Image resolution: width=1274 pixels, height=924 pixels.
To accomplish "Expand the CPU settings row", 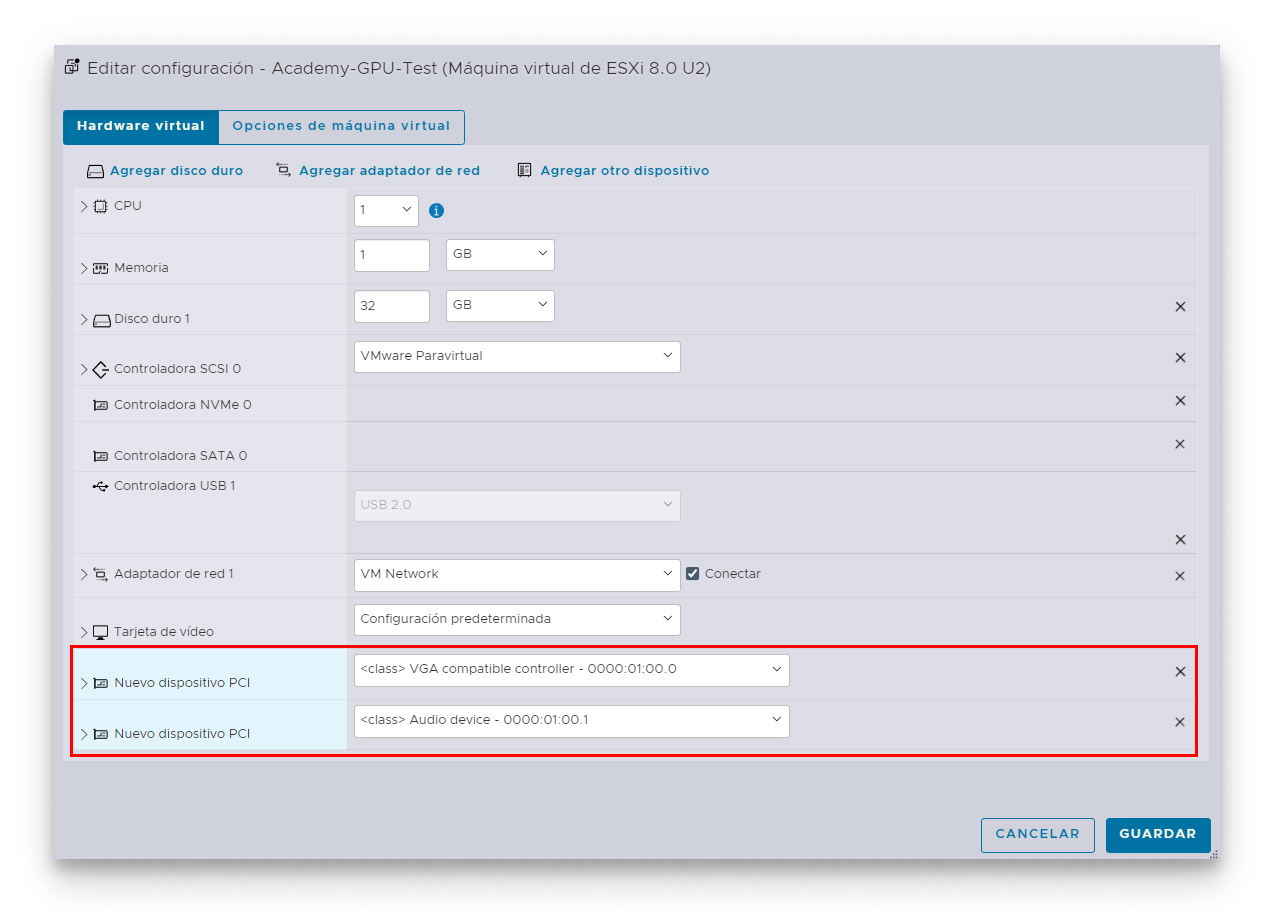I will tap(84, 206).
